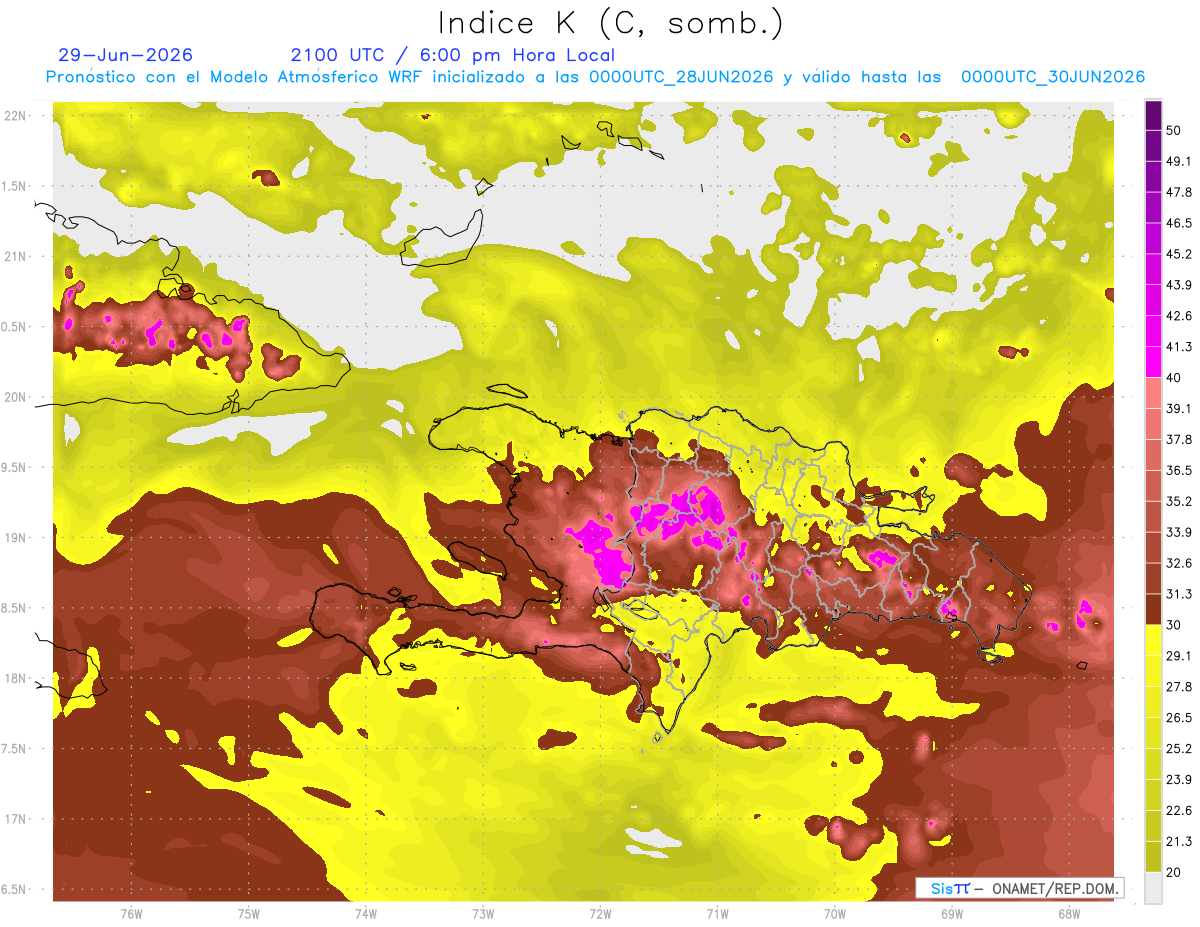Image resolution: width=1200 pixels, height=927 pixels.
Task: Click the colorbar value '25.2'
Action: tap(1178, 749)
